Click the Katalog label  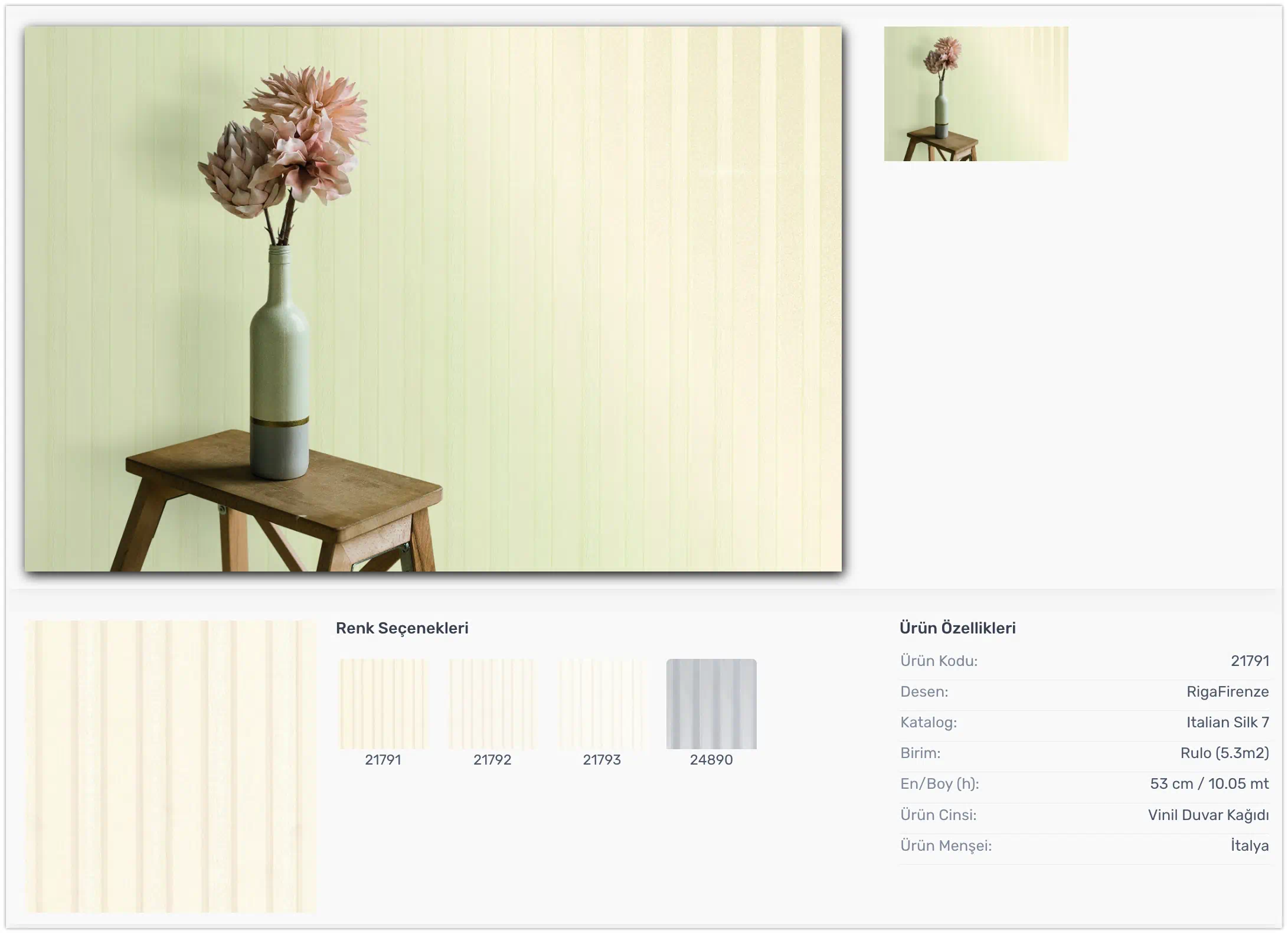[929, 723]
